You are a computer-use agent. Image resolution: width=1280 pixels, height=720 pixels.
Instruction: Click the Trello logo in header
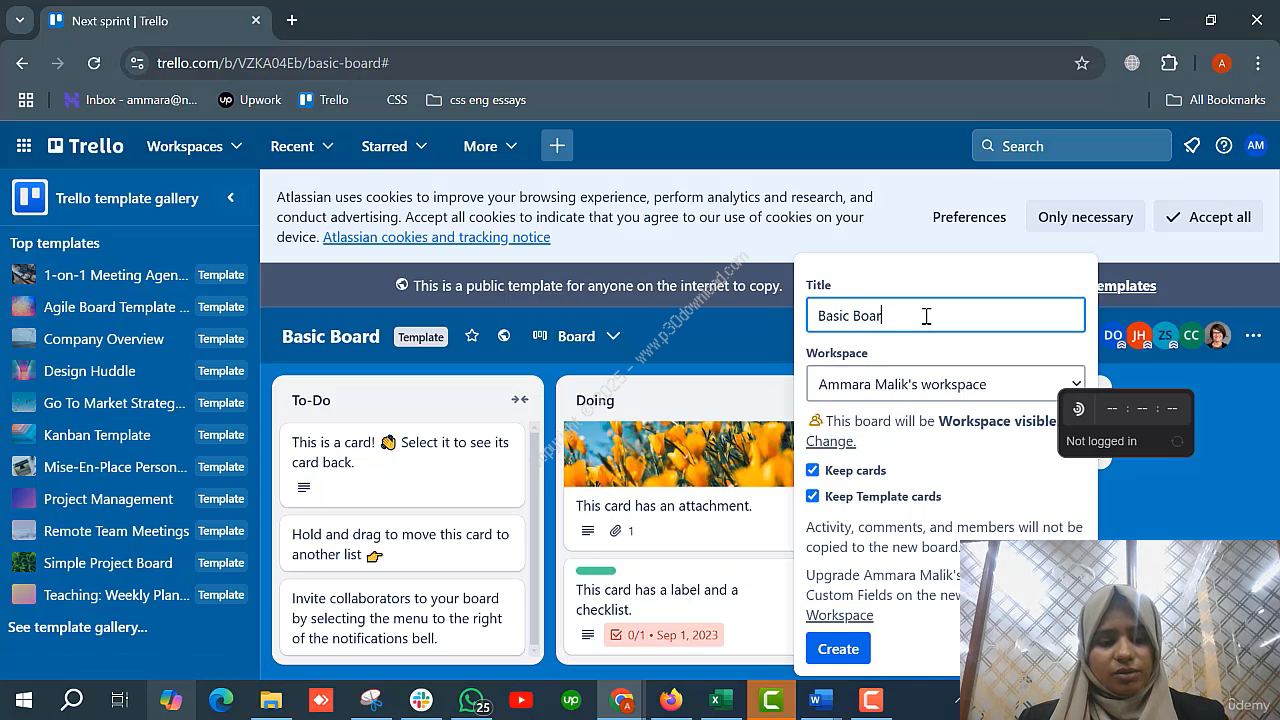[x=86, y=146]
